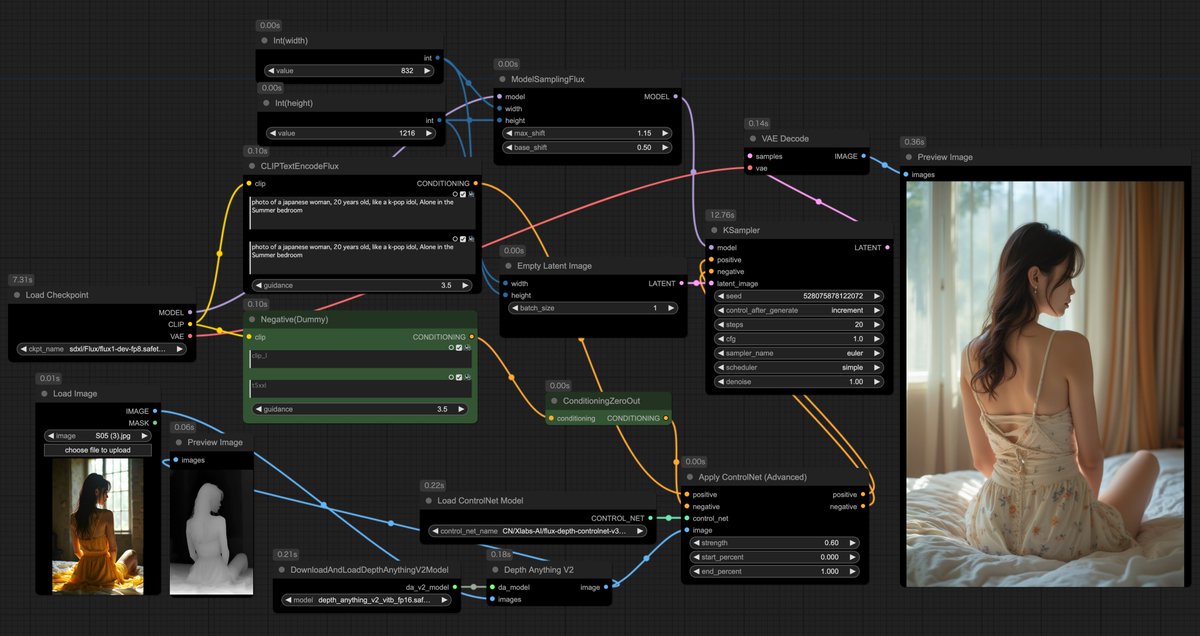Viewport: 1200px width, 636px height.
Task: Click the MASK output port on Load Image
Action: point(154,423)
